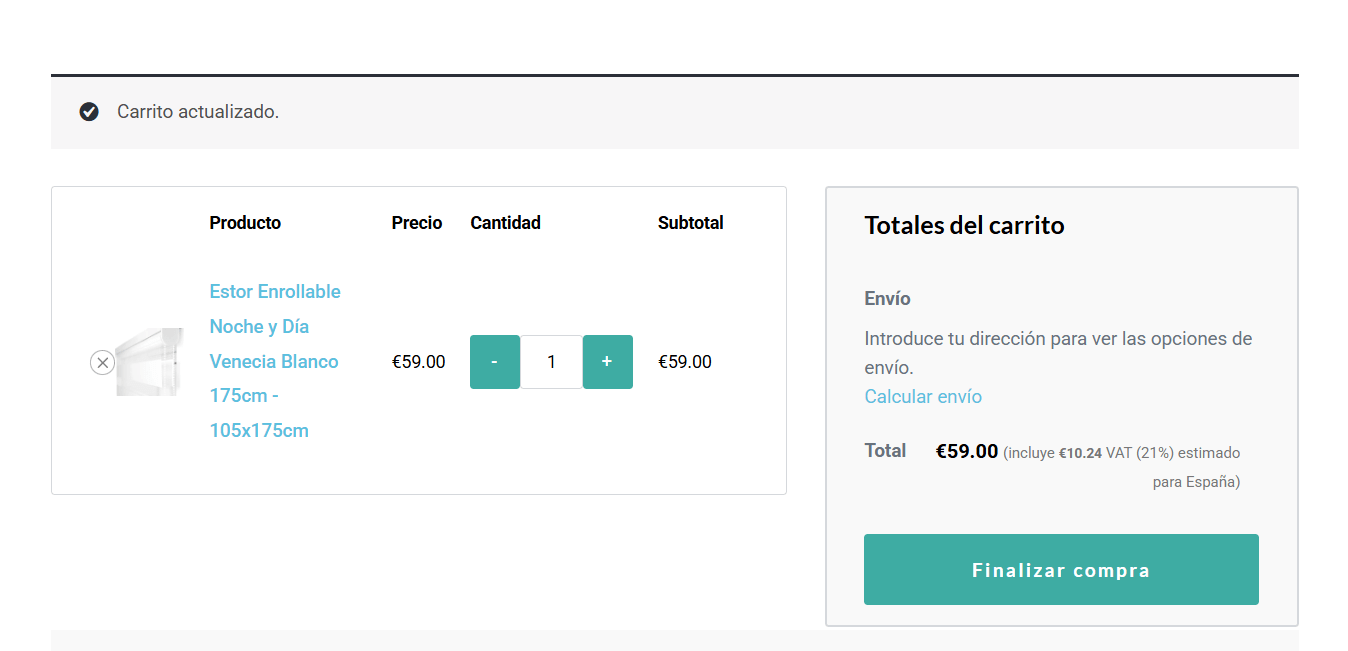Remove the Estor Enrollable item from cart
The image size is (1348, 651).
(x=102, y=363)
